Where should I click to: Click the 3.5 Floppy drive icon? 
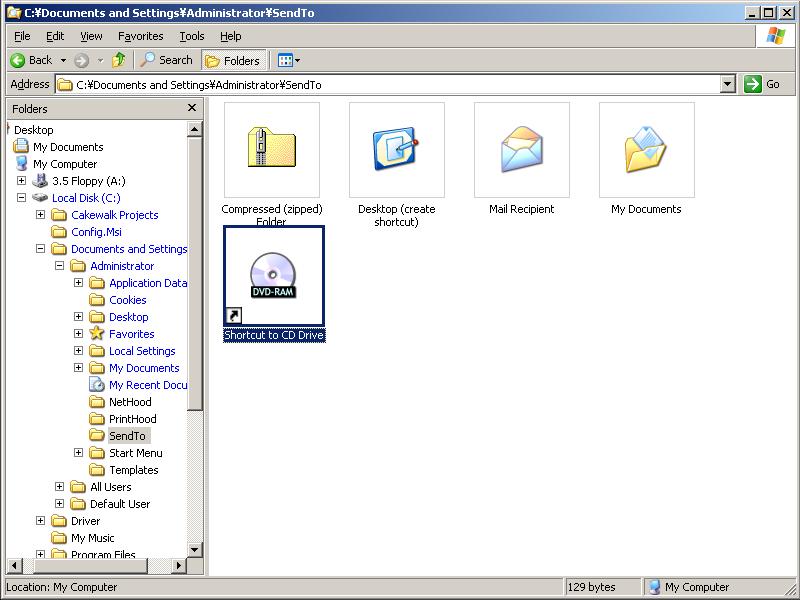[x=40, y=181]
